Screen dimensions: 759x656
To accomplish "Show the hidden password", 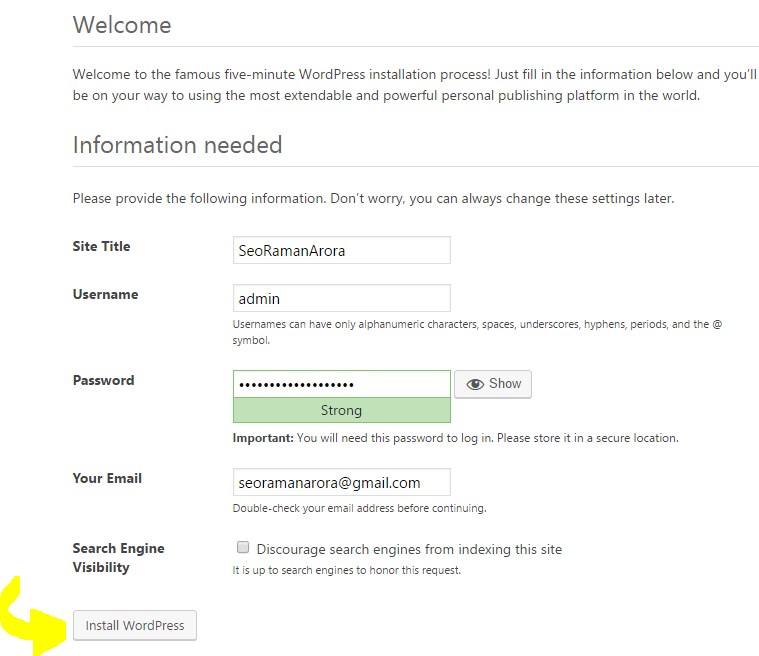I will [493, 384].
